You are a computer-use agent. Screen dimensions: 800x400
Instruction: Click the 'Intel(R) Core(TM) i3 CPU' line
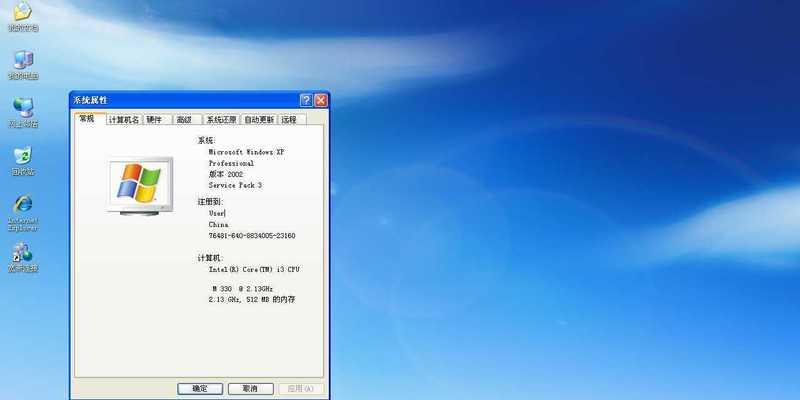254,269
